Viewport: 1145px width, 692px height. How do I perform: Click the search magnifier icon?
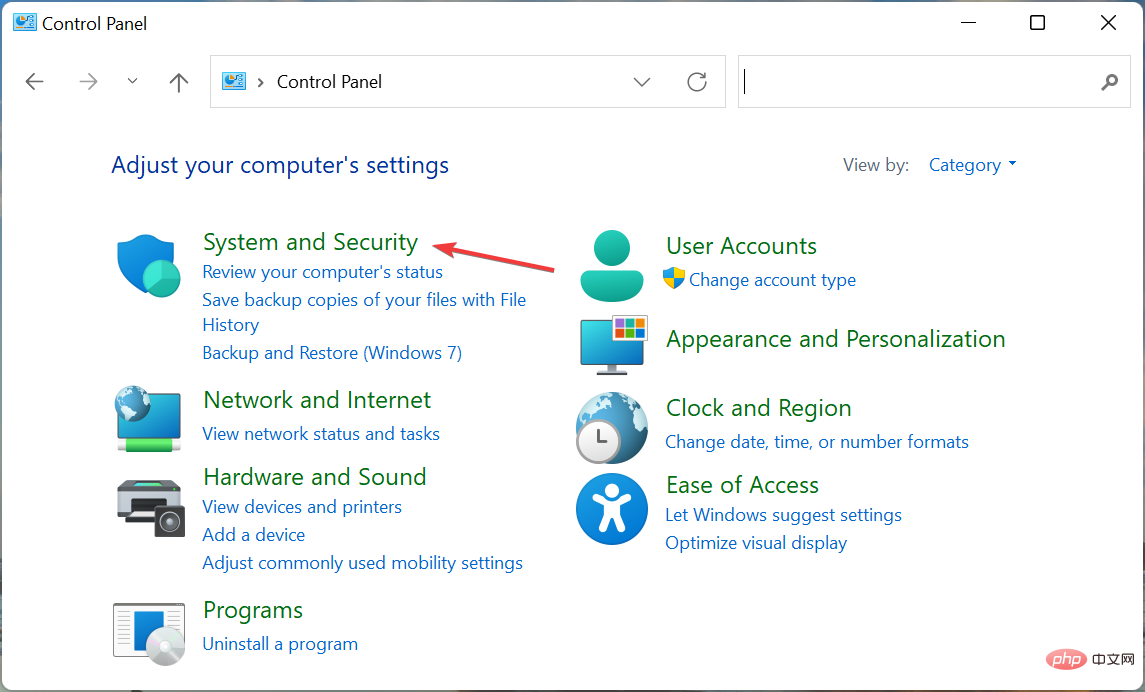click(1109, 82)
